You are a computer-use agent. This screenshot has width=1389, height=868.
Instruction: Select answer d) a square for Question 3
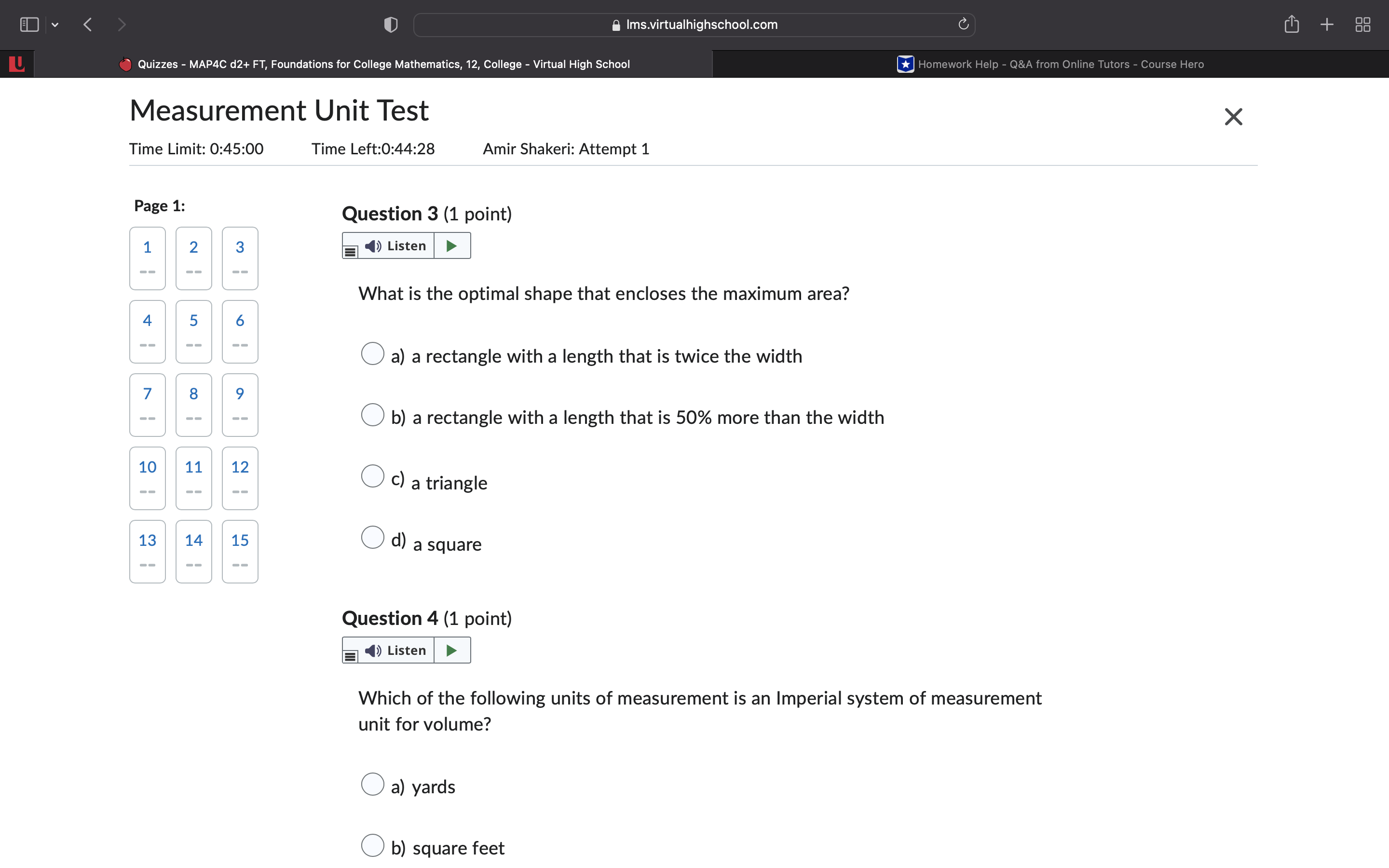click(x=373, y=537)
